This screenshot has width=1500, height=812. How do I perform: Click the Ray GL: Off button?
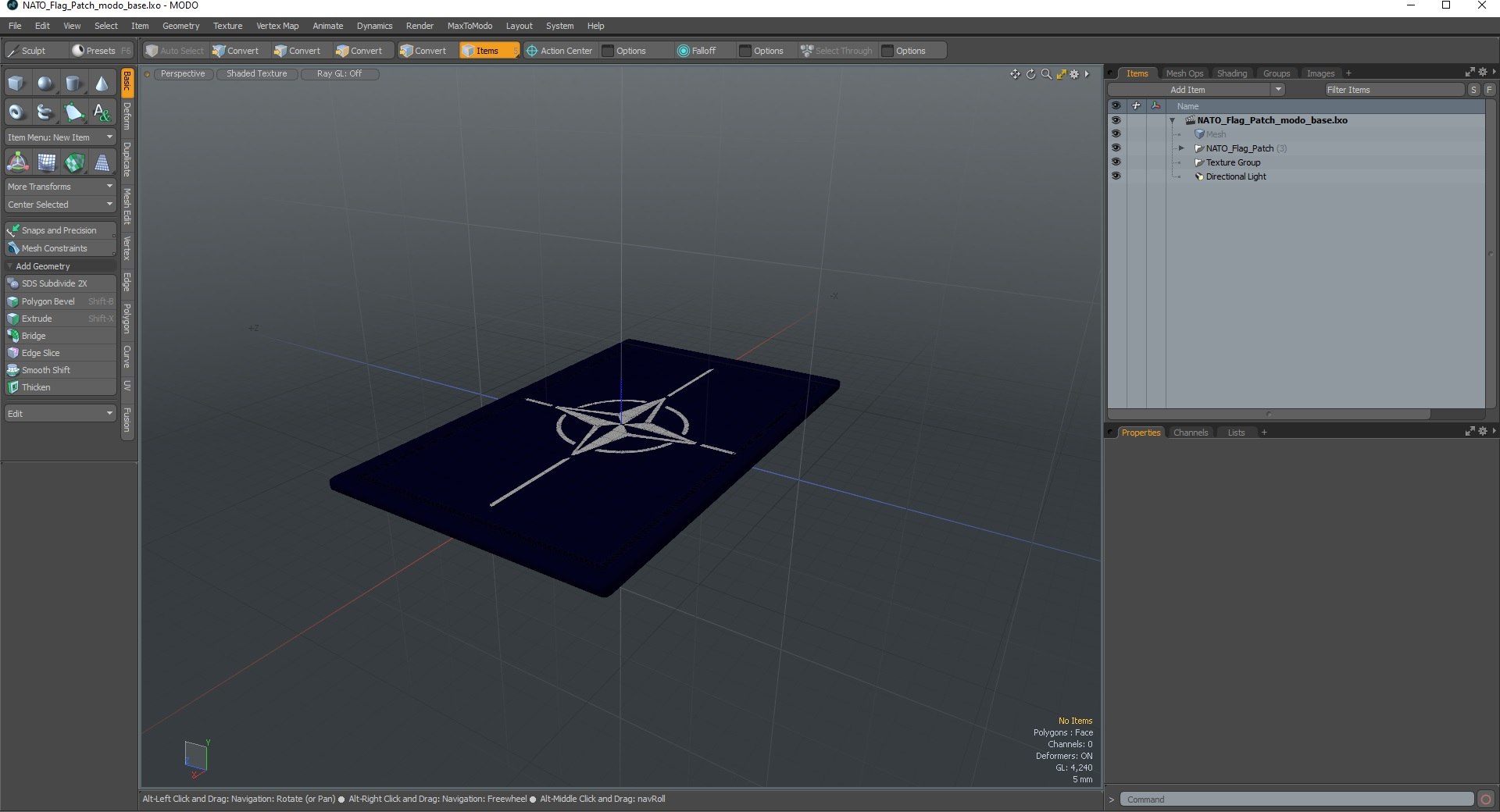(340, 74)
